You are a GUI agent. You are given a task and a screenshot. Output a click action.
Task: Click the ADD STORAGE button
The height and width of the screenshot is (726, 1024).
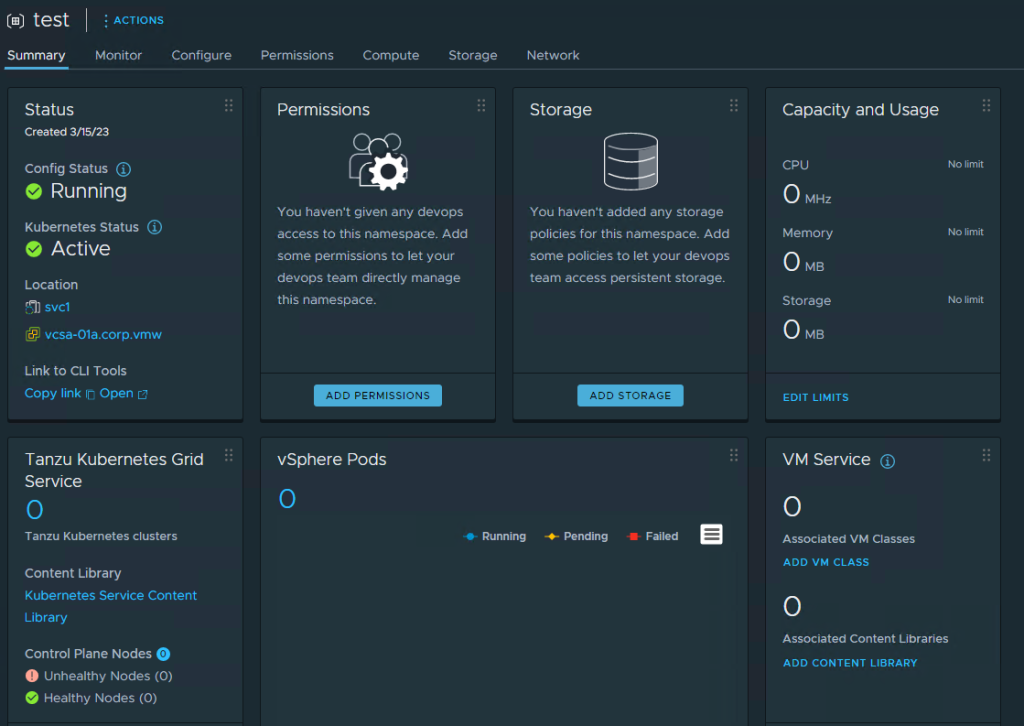[x=630, y=396]
